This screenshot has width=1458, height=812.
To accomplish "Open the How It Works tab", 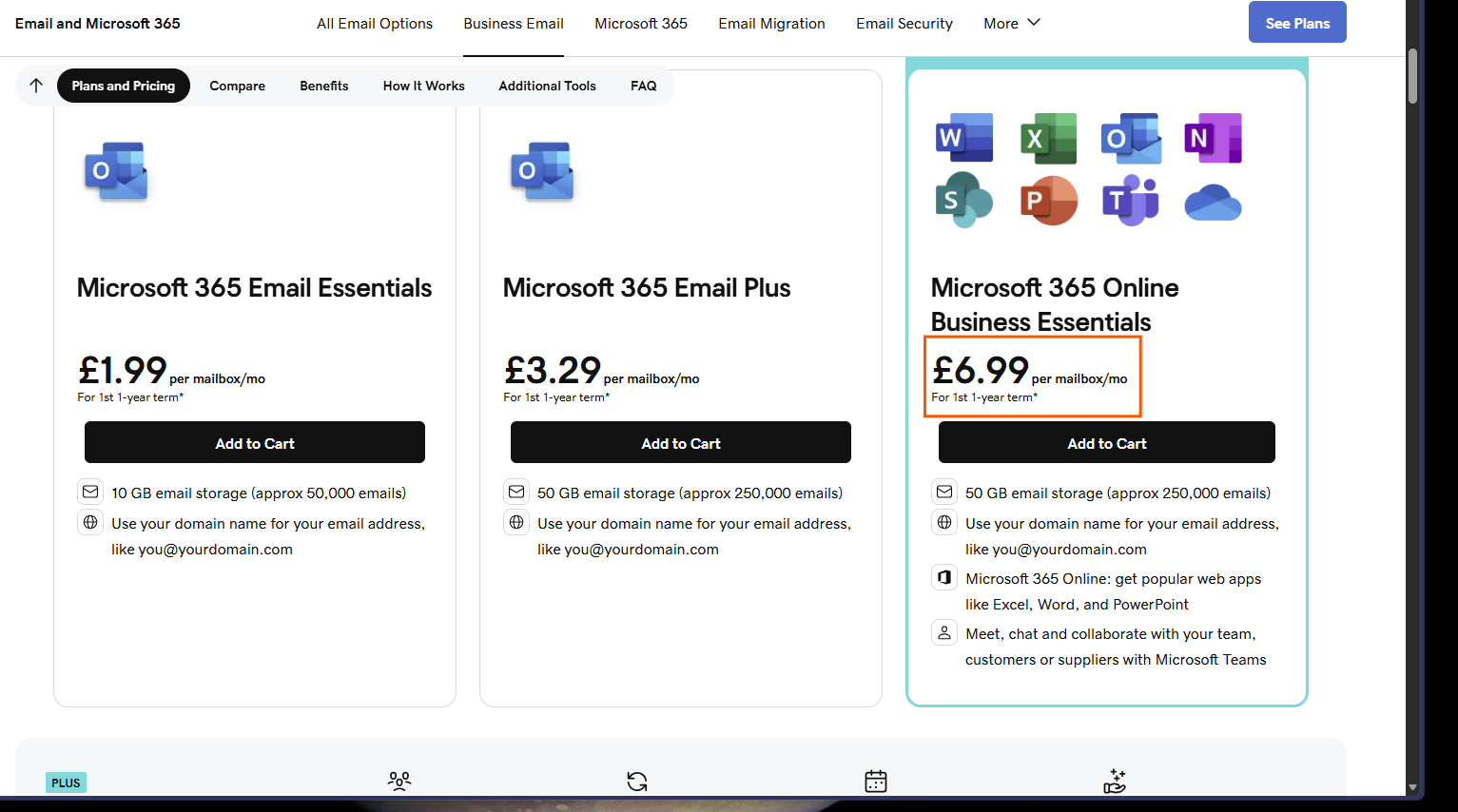I will [x=424, y=86].
